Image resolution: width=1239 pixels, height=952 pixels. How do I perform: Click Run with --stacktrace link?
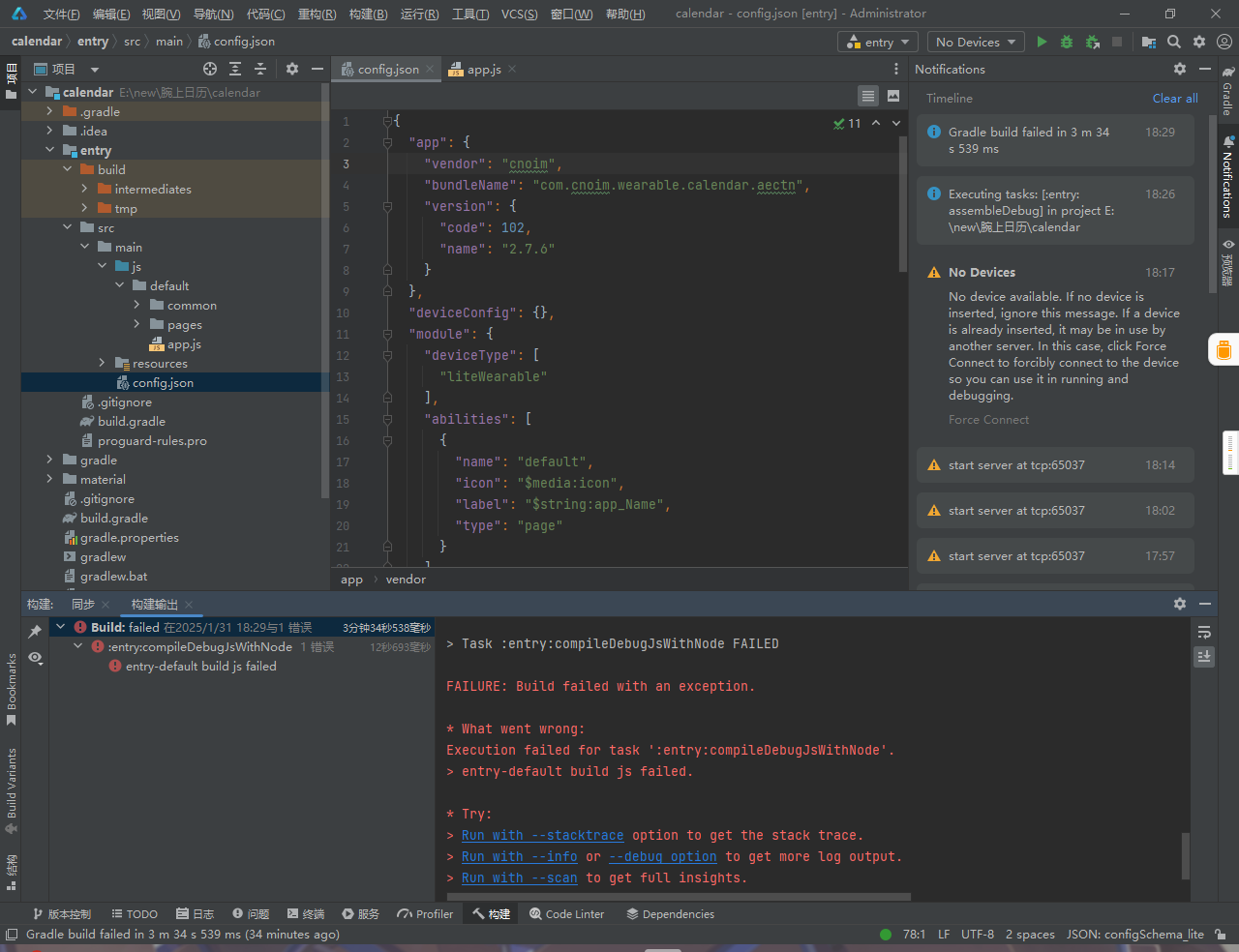(x=542, y=835)
